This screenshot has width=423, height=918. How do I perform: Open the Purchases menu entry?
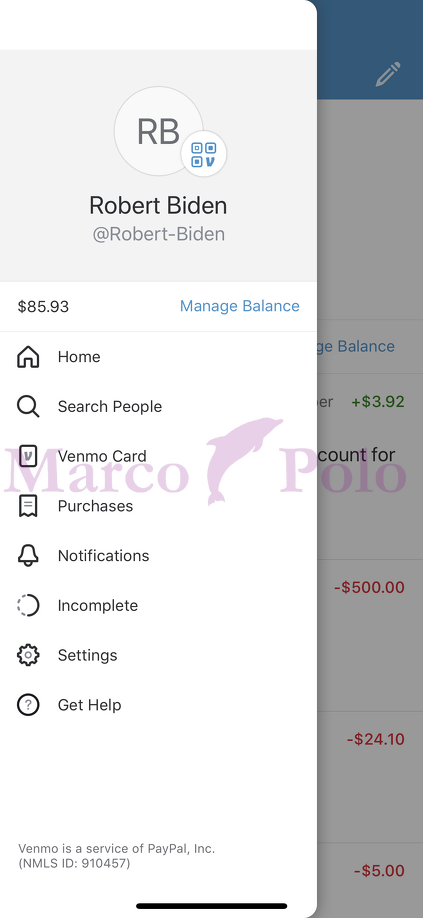point(159,506)
